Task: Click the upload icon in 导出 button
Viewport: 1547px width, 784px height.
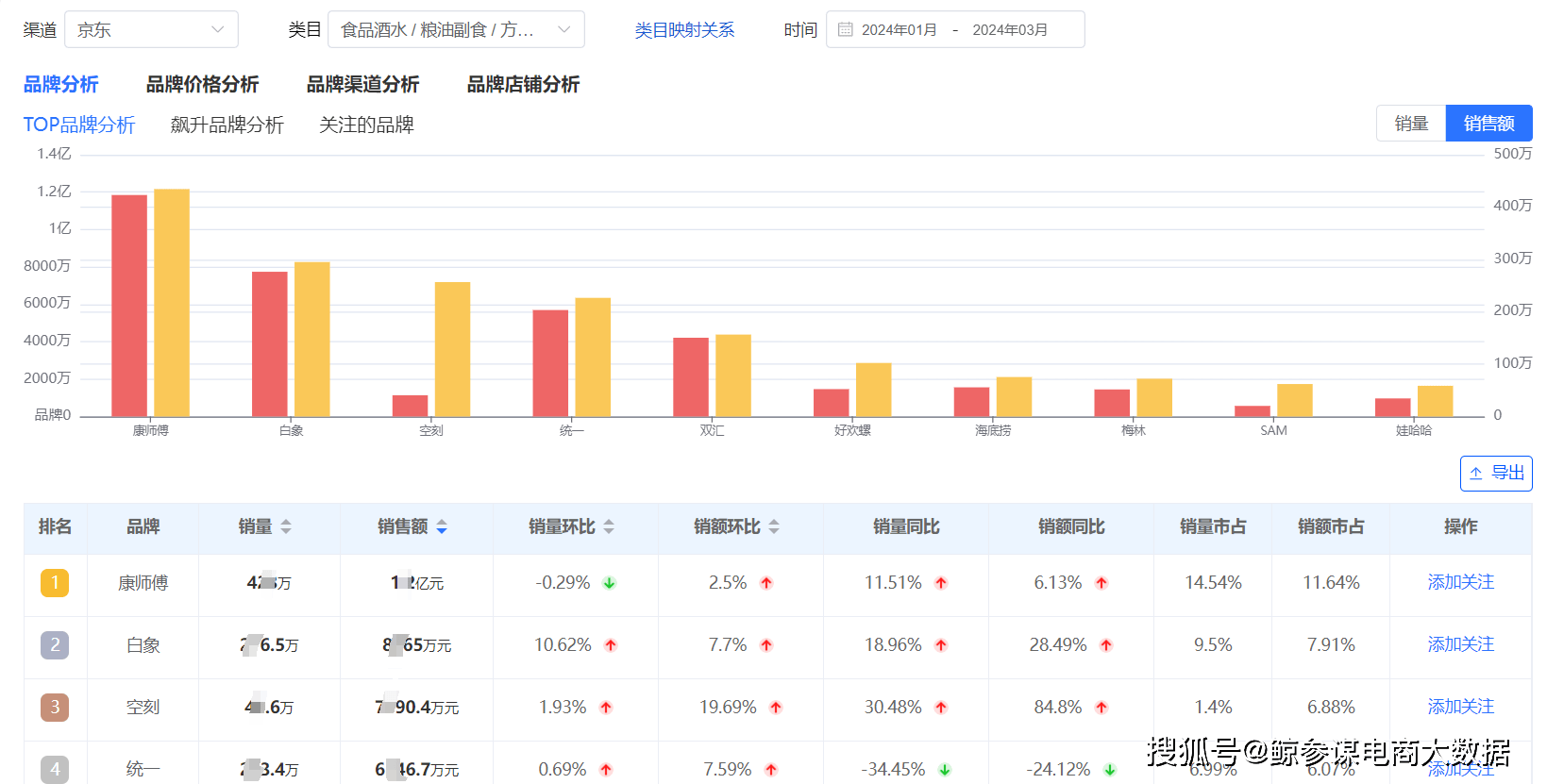Action: point(1476,474)
